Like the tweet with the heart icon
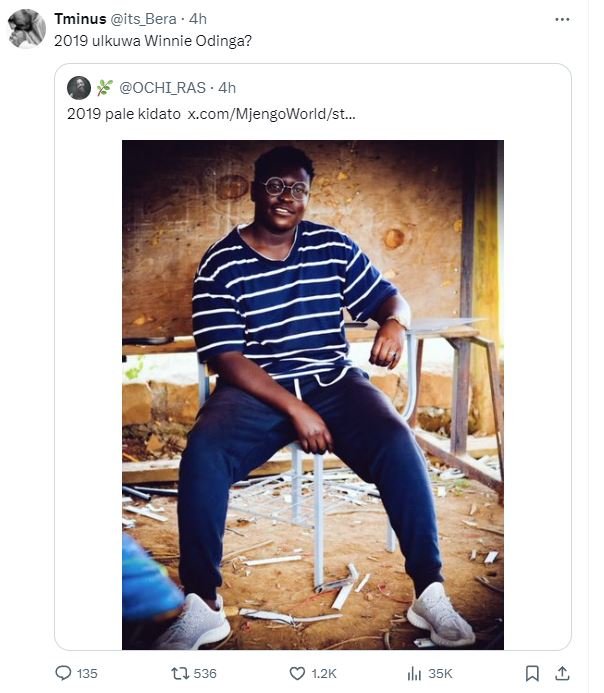 (x=297, y=673)
